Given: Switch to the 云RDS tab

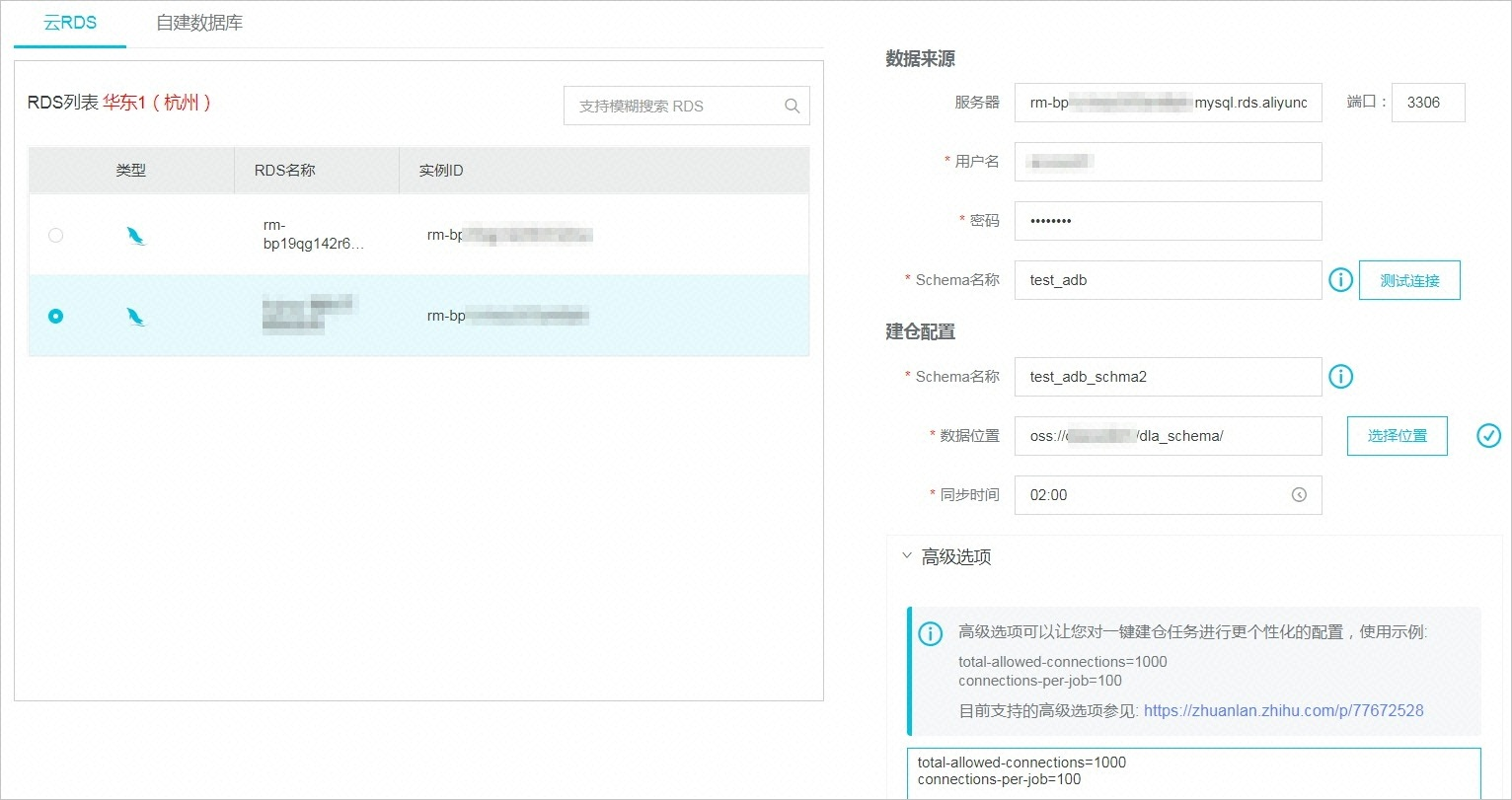Looking at the screenshot, I should tap(70, 23).
